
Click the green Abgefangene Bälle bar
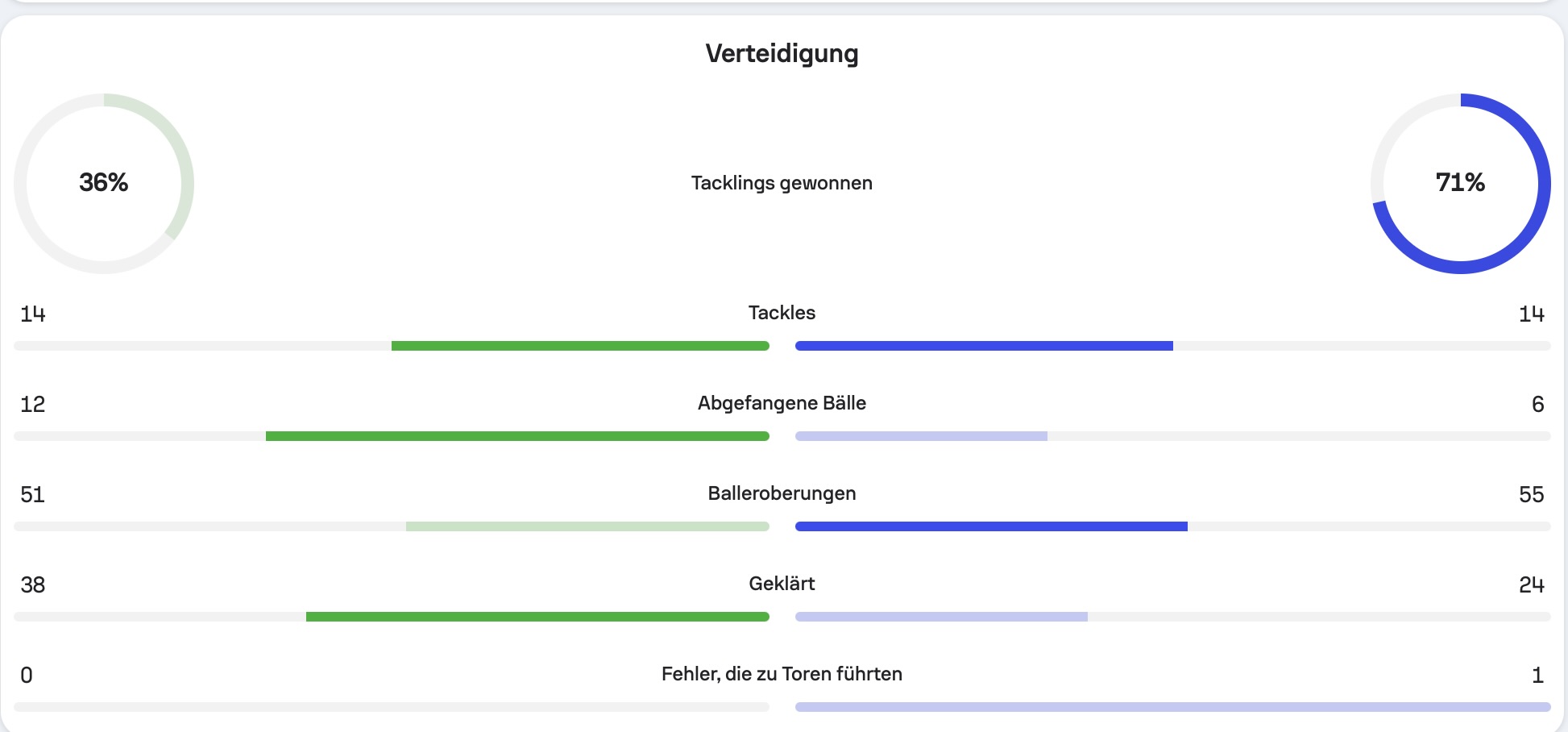517,436
